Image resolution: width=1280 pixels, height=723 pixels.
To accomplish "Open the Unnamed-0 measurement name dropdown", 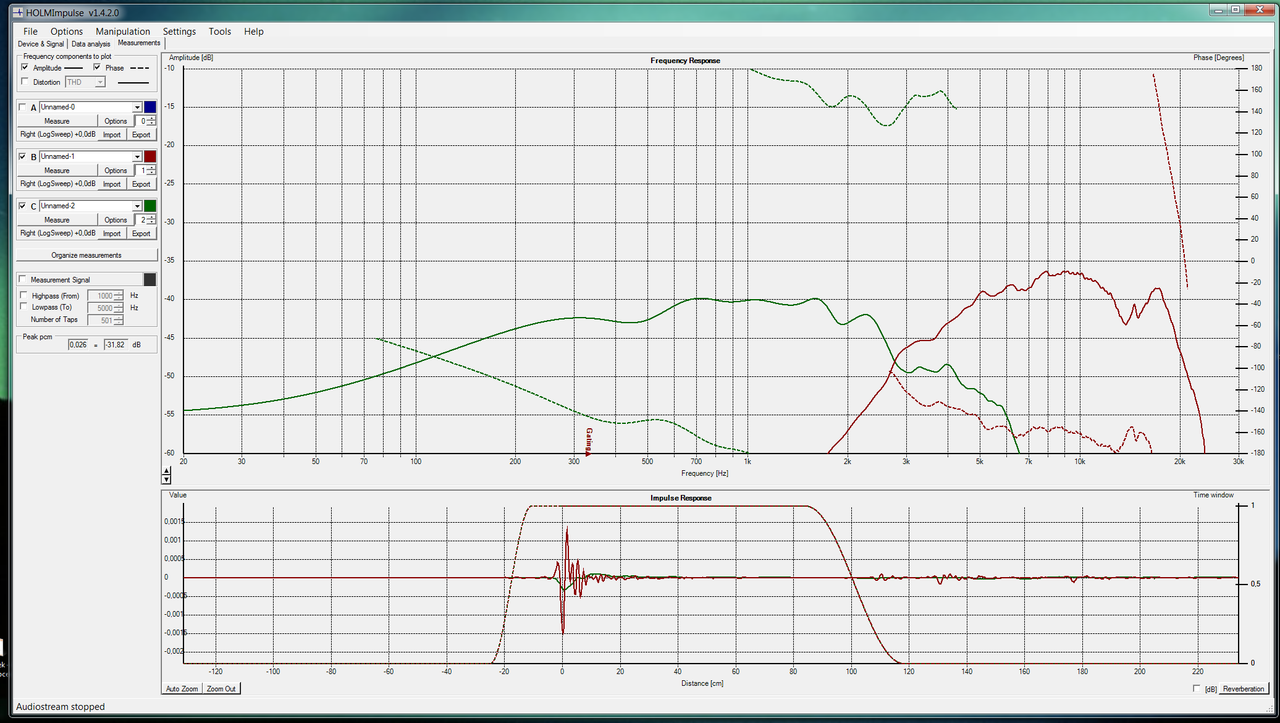I will (136, 107).
